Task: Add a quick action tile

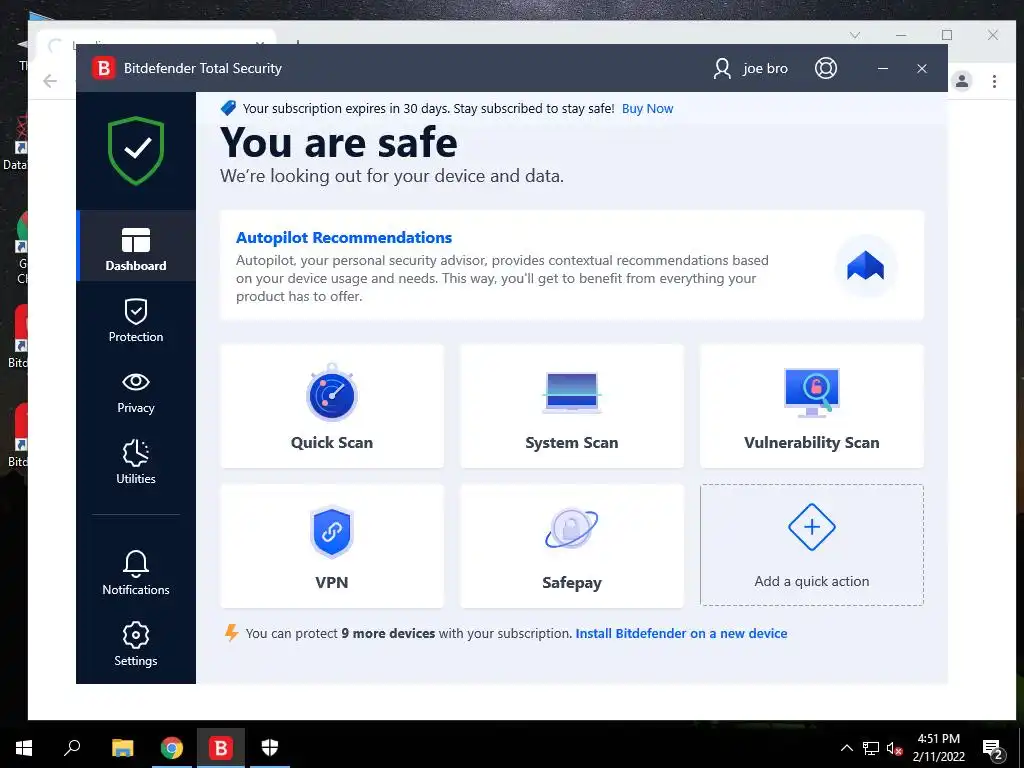Action: pyautogui.click(x=811, y=545)
